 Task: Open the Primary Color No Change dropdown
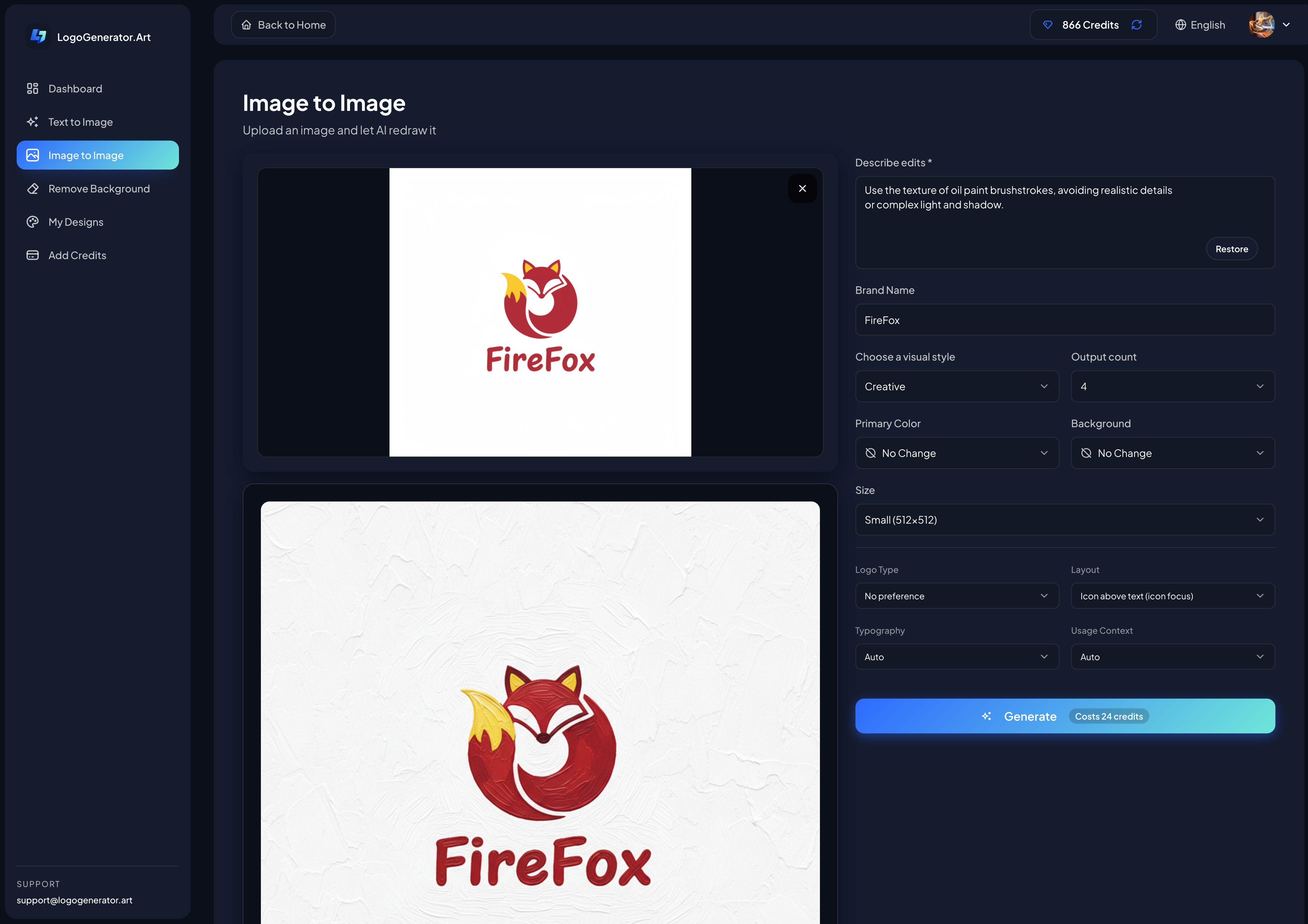957,453
